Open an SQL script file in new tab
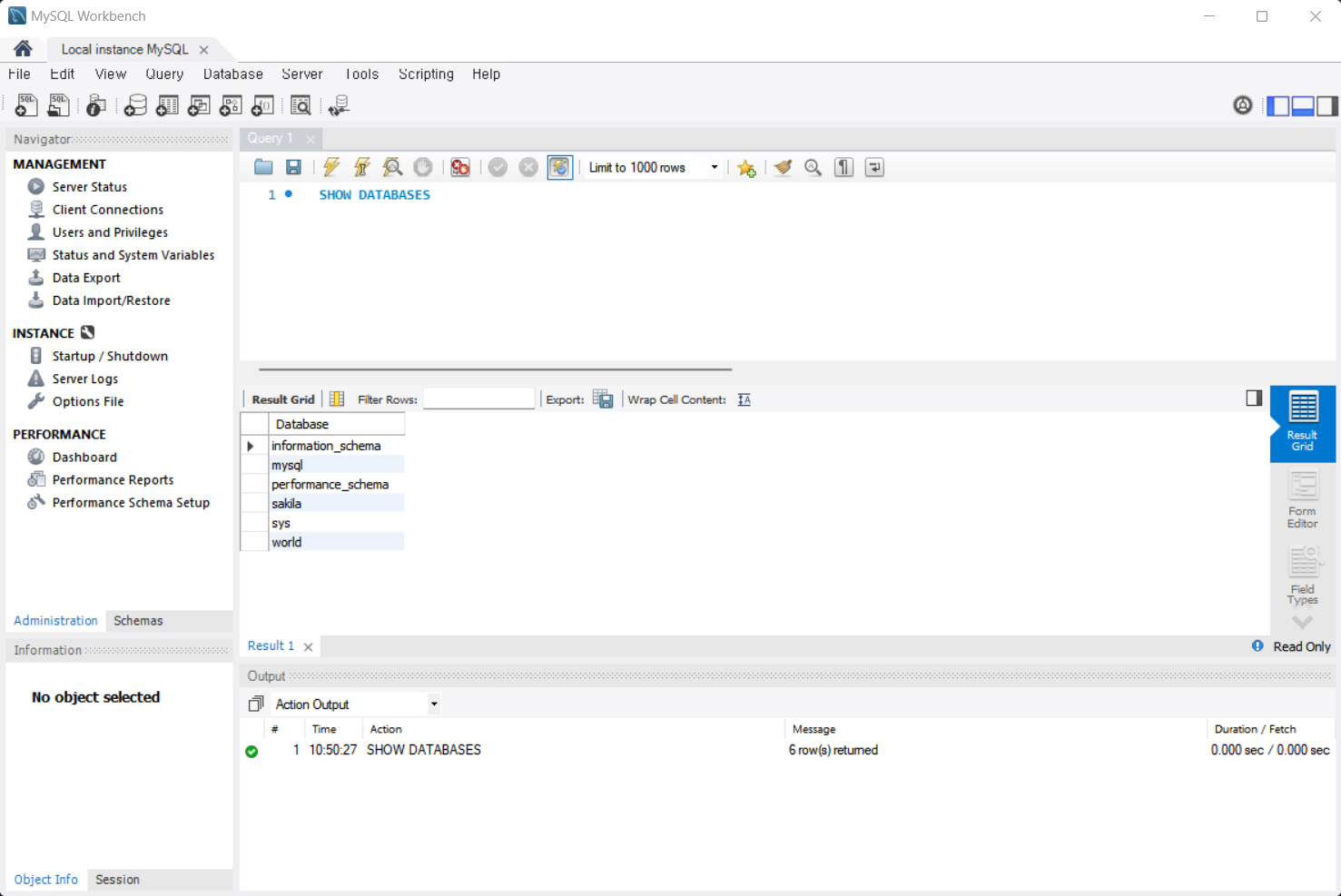Image resolution: width=1341 pixels, height=896 pixels. [x=58, y=105]
